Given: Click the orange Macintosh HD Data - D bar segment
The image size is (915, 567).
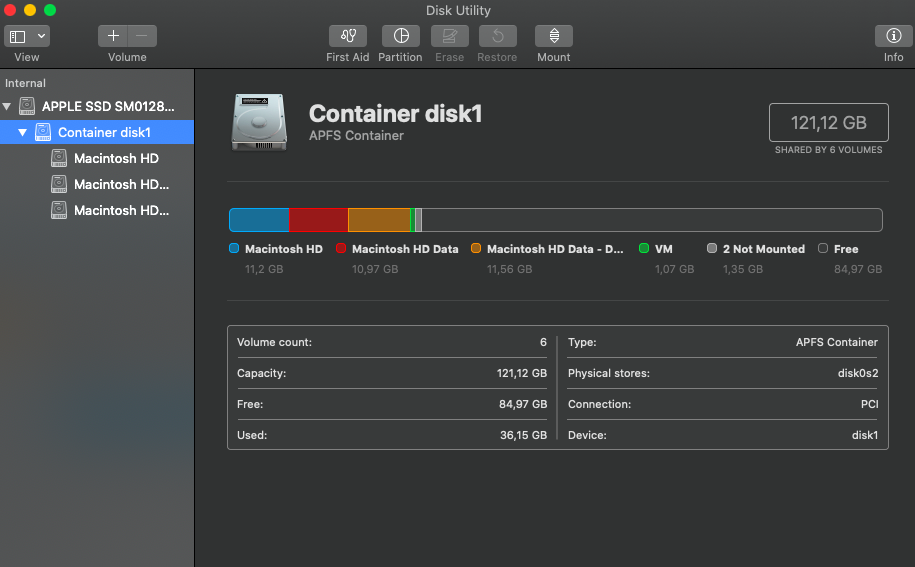Looking at the screenshot, I should [x=379, y=220].
